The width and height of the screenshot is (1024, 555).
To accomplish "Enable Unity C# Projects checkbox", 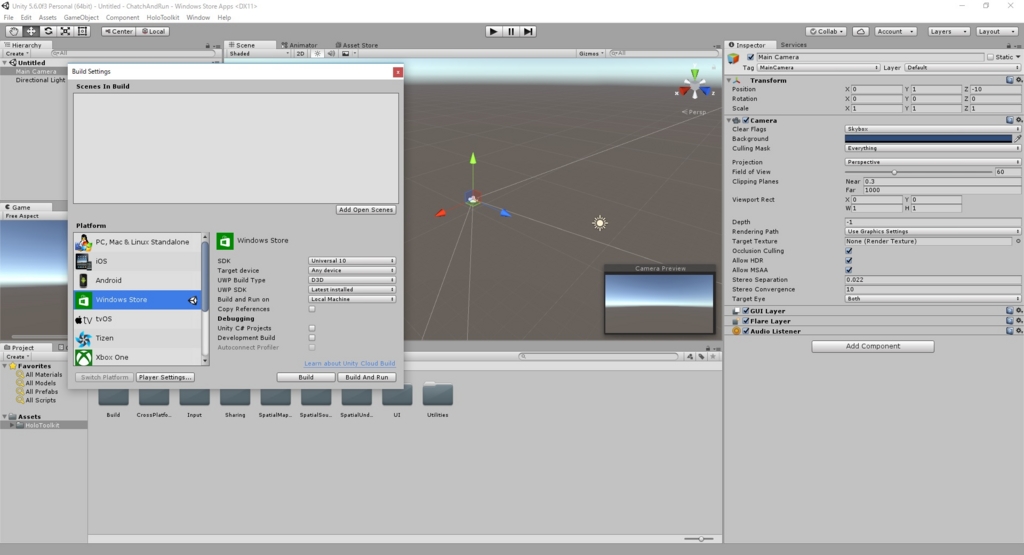I will (312, 328).
